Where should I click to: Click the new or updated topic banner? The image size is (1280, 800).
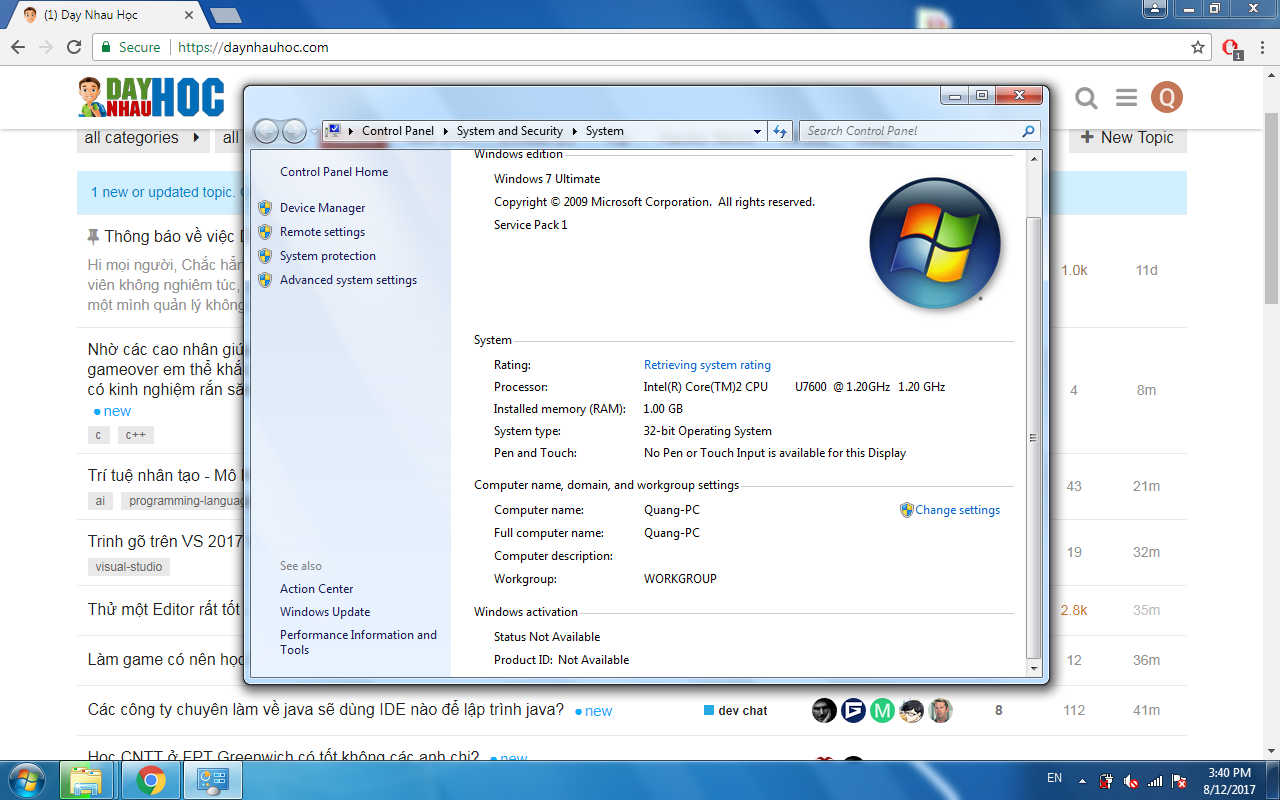(x=632, y=192)
